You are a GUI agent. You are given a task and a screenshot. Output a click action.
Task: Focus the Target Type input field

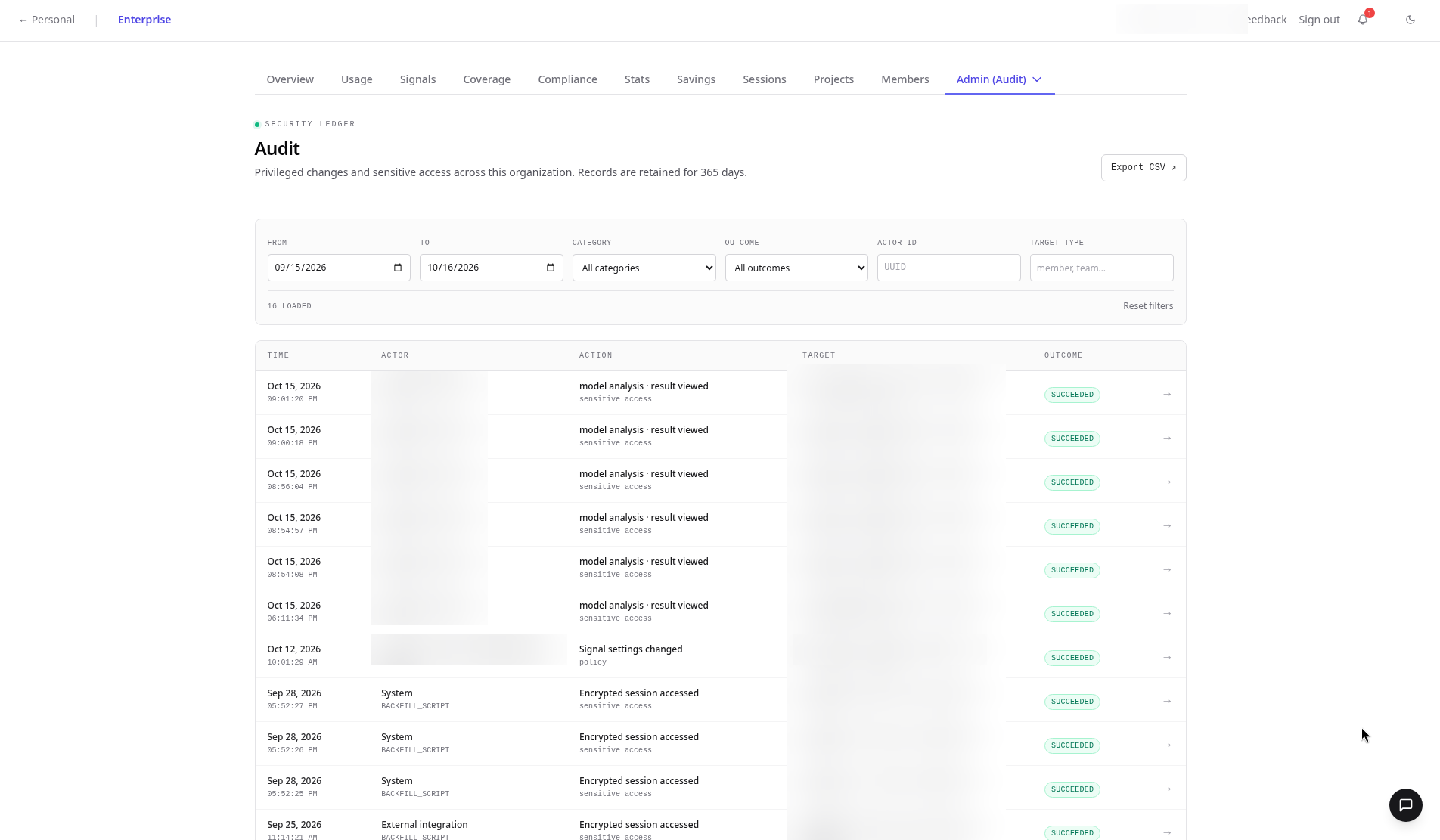[1101, 268]
